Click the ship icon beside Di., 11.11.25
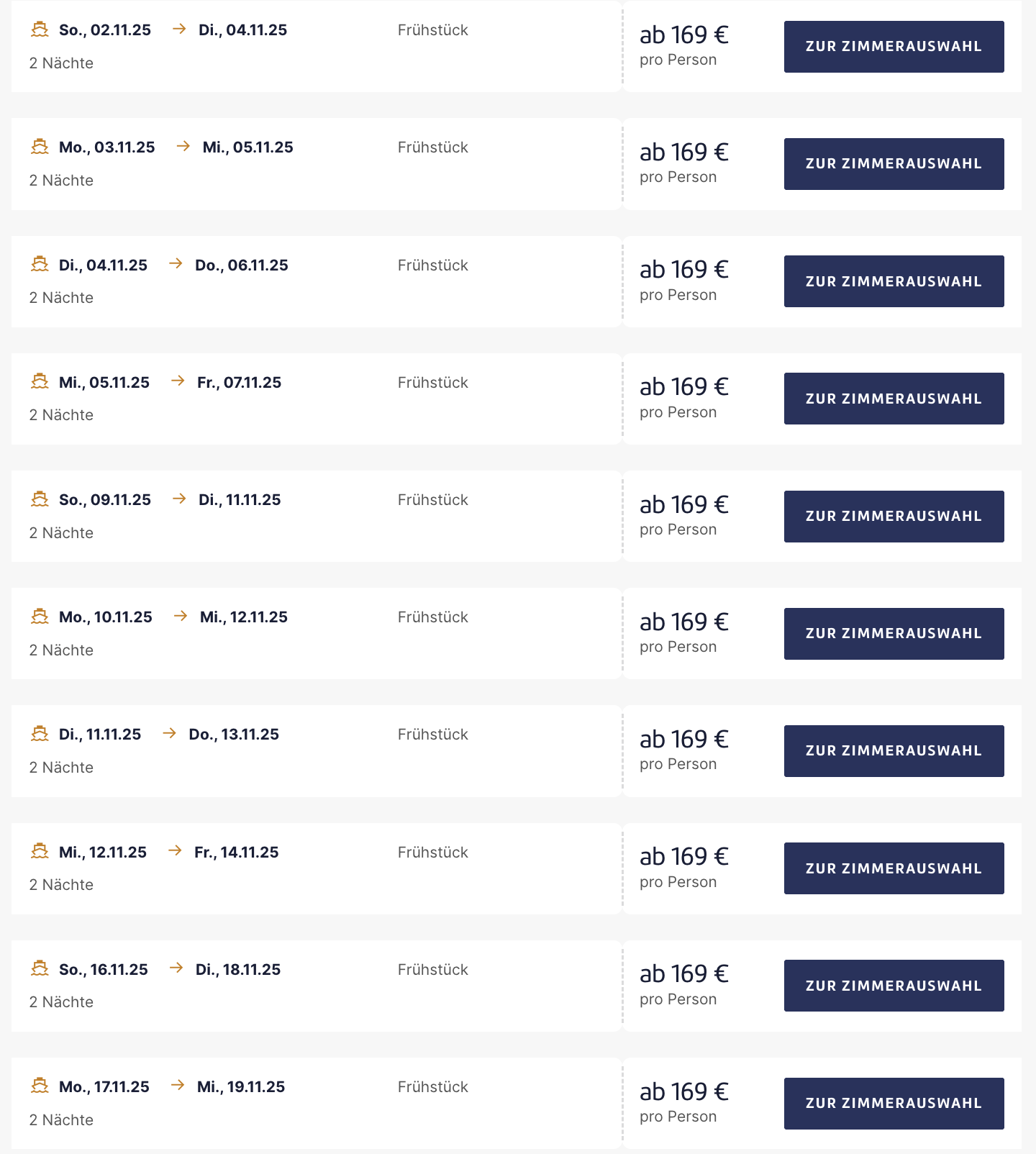Screen dimensions: 1036x1154 (x=40, y=734)
